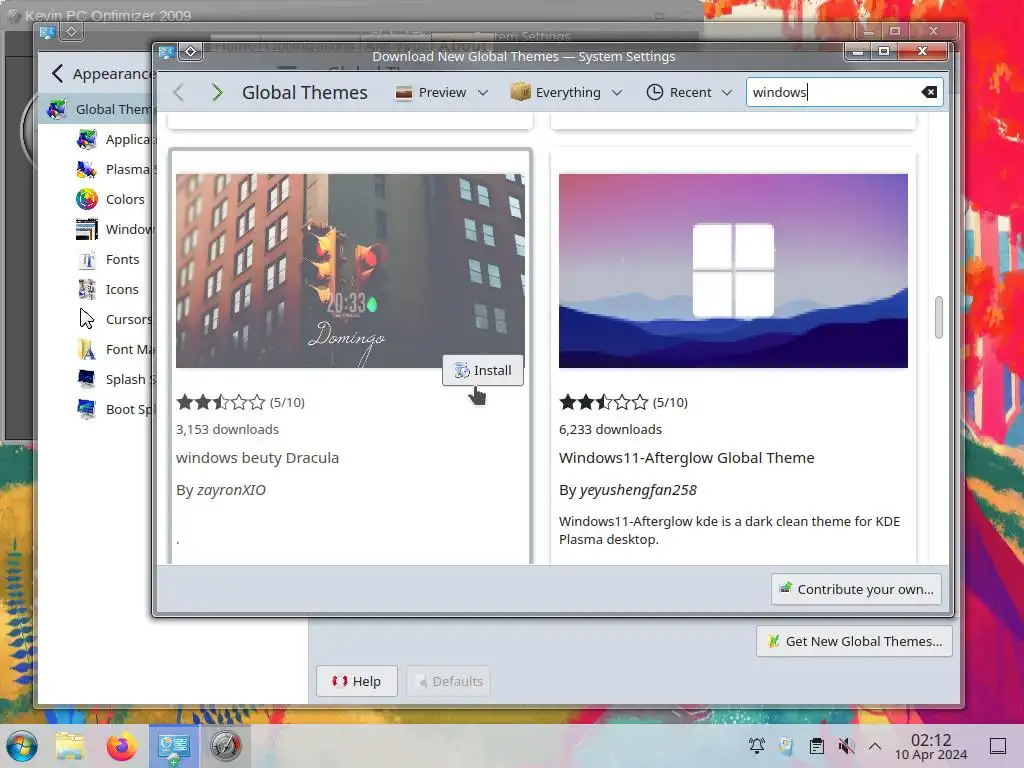Image resolution: width=1024 pixels, height=768 pixels.
Task: Open the Cursors icon in sidebar
Action: [87, 319]
